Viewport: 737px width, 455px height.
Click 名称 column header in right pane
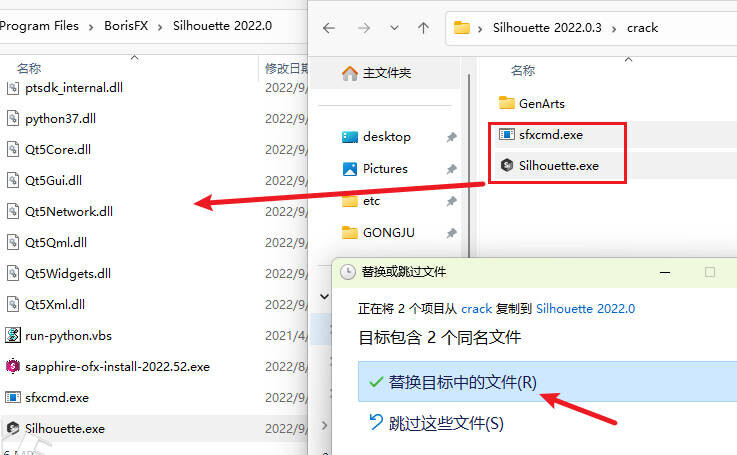(523, 71)
